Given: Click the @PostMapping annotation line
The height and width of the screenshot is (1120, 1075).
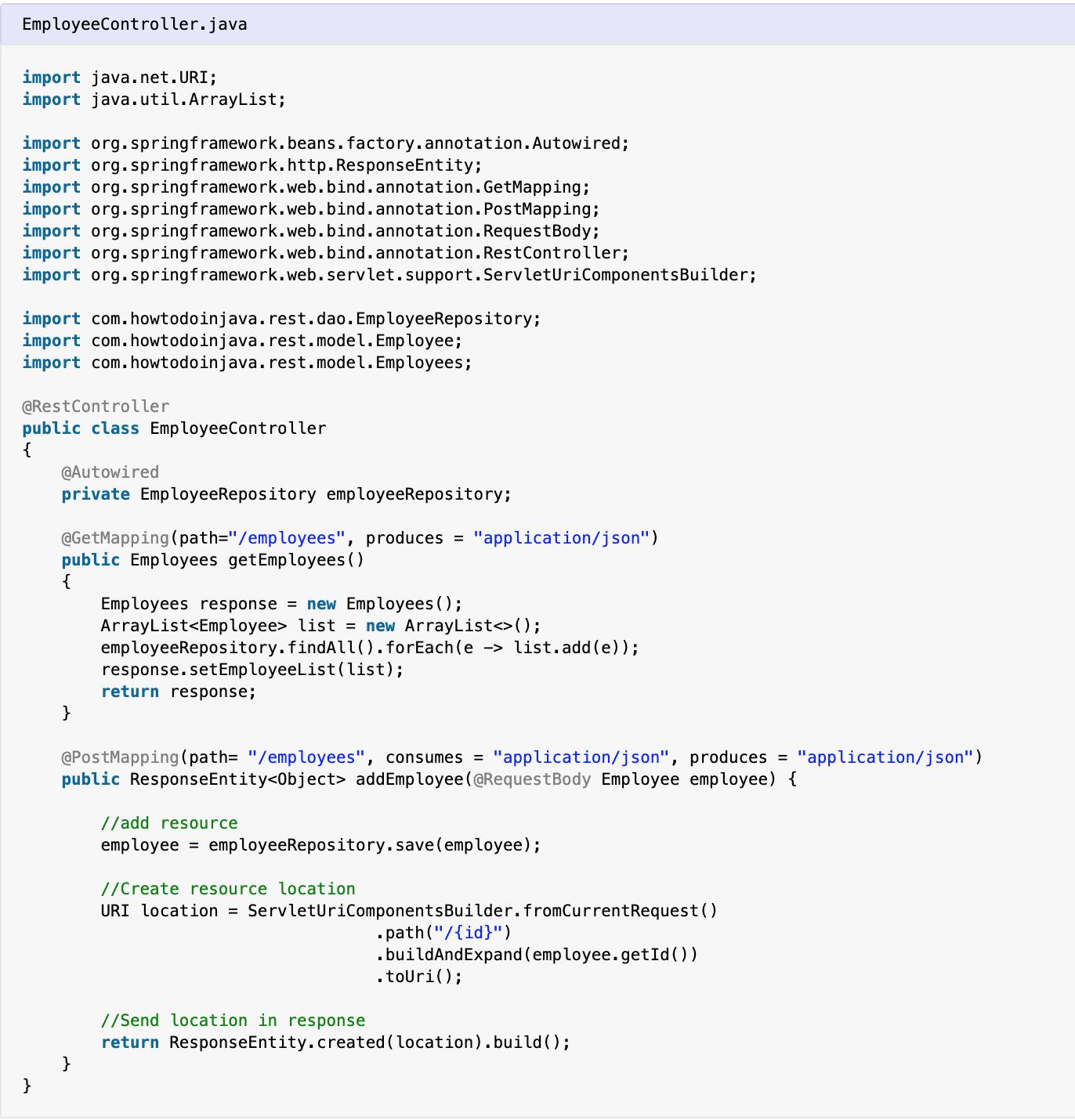Looking at the screenshot, I should [522, 757].
